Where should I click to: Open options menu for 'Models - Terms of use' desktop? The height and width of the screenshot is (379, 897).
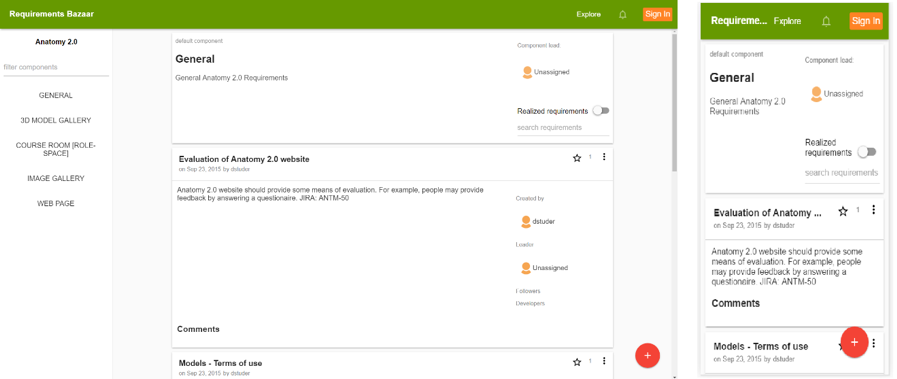[604, 361]
